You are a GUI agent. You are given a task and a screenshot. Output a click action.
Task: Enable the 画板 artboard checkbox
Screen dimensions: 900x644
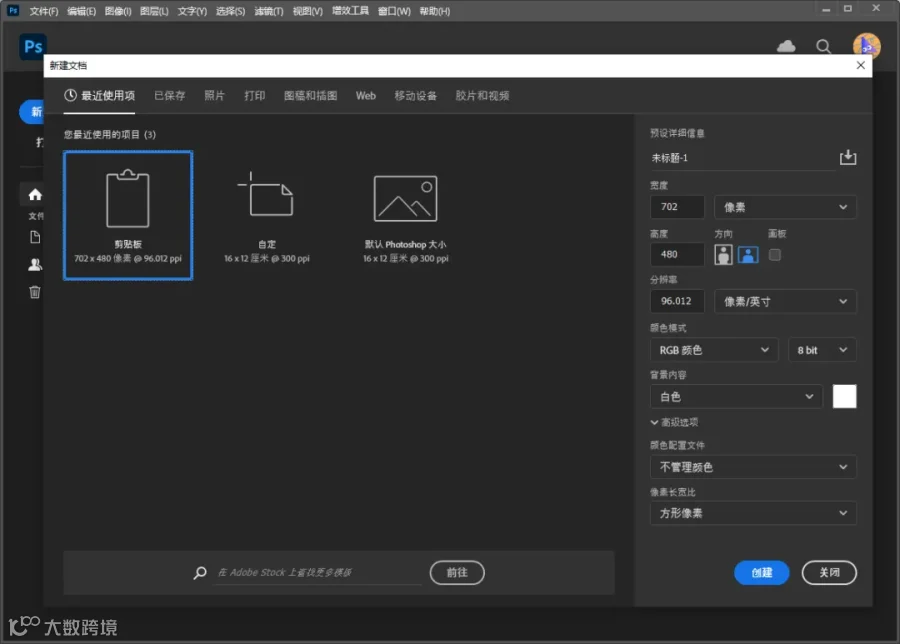tap(774, 254)
